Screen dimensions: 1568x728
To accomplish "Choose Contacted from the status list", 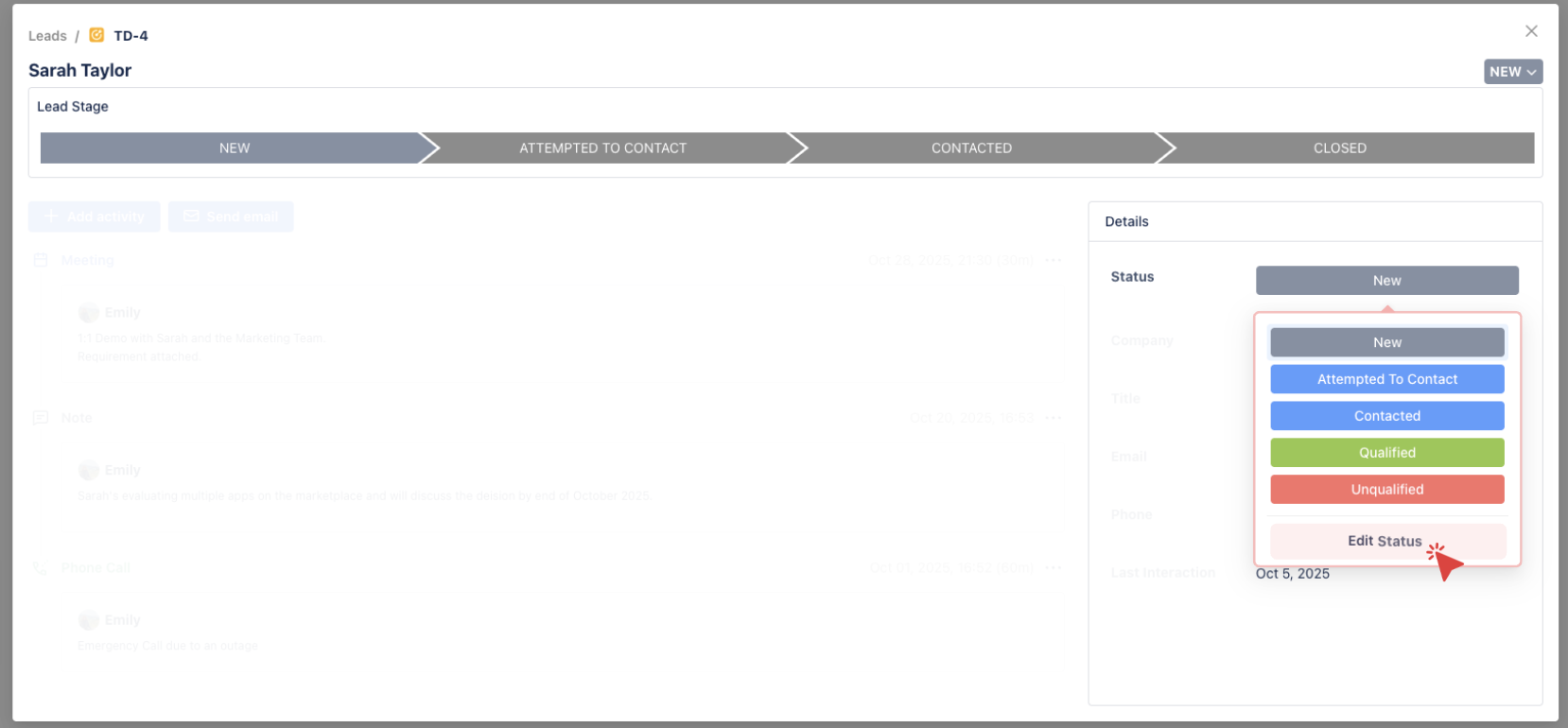I will click(1386, 416).
